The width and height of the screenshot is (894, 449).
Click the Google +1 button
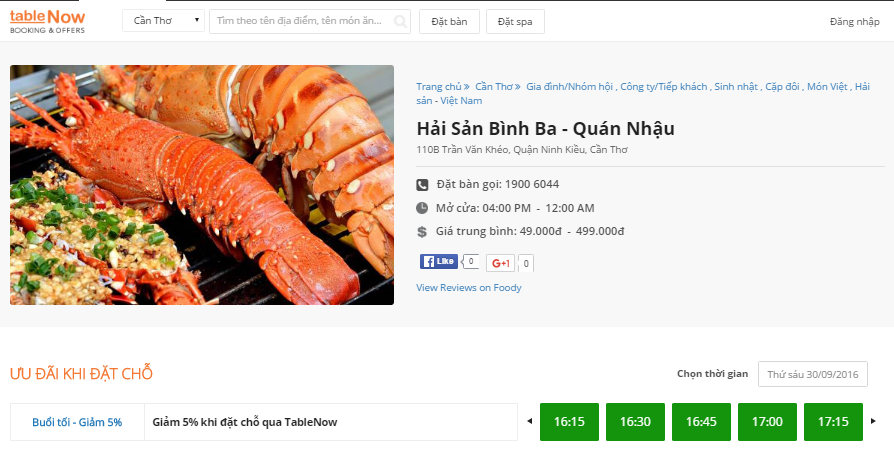[500, 263]
